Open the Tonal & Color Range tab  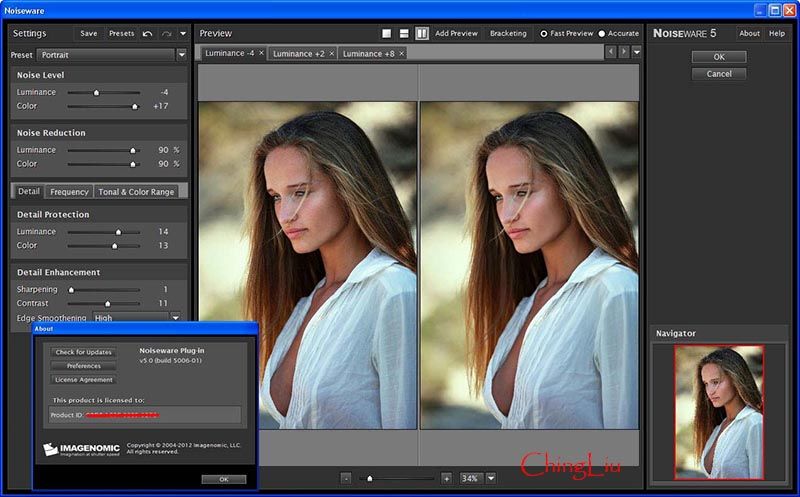click(135, 192)
